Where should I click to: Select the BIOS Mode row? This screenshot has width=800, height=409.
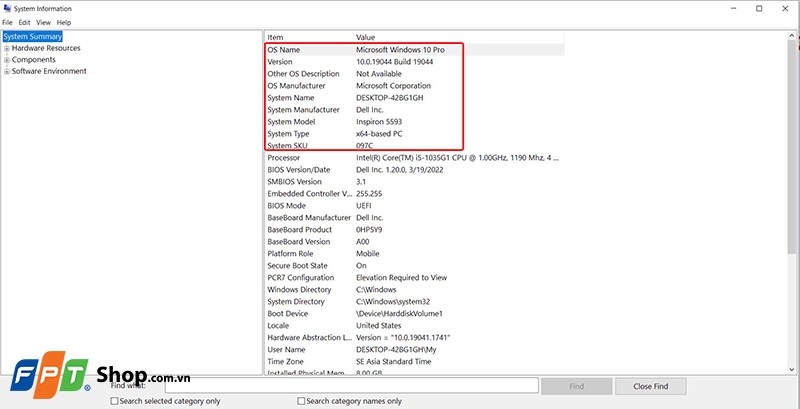[x=414, y=206]
